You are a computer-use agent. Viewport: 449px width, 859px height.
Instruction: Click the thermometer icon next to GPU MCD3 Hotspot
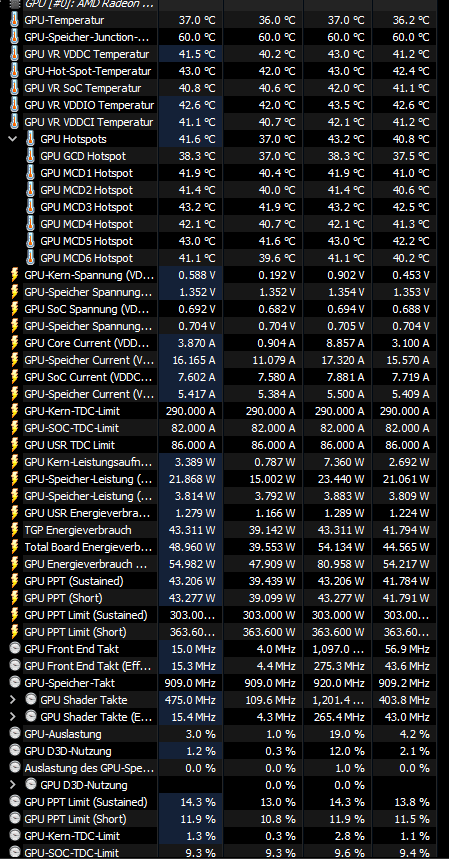coord(31,207)
